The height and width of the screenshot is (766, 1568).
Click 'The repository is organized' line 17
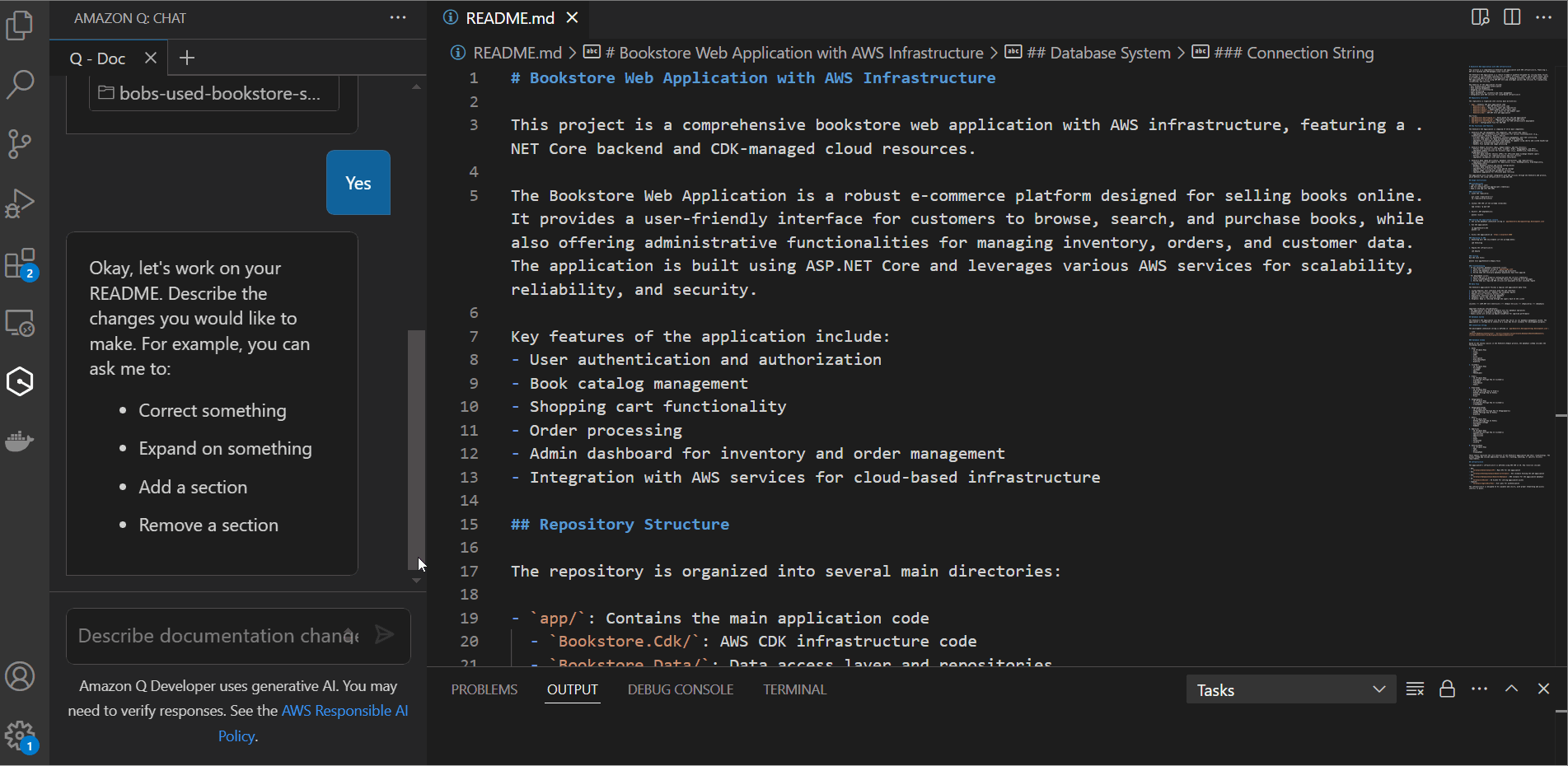pos(786,572)
